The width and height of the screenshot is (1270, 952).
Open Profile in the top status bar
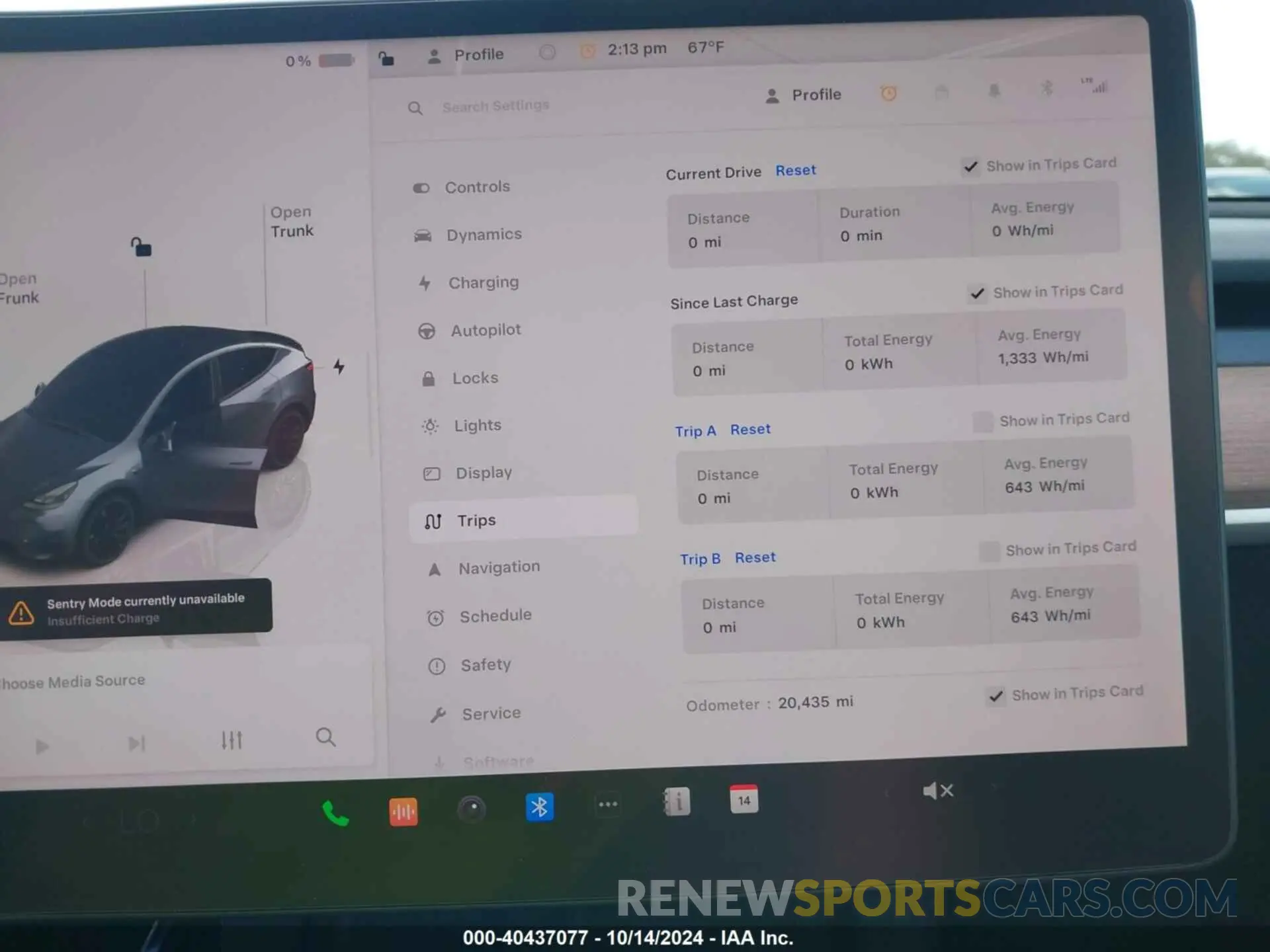[x=466, y=55]
